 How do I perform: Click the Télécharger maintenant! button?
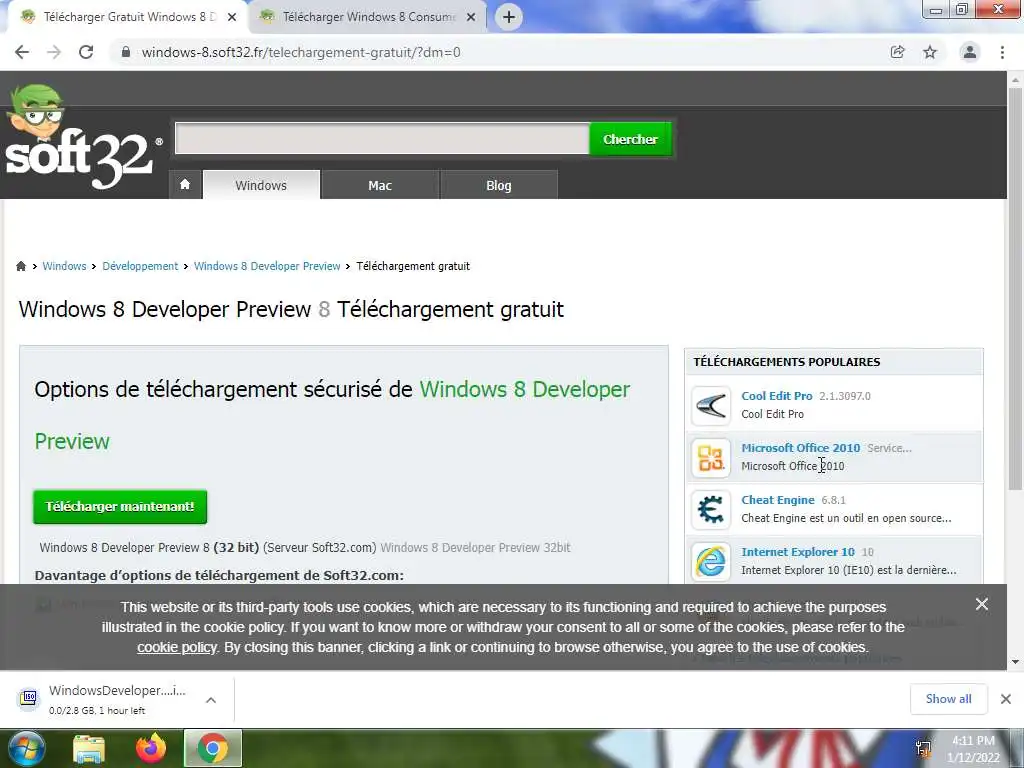[120, 507]
